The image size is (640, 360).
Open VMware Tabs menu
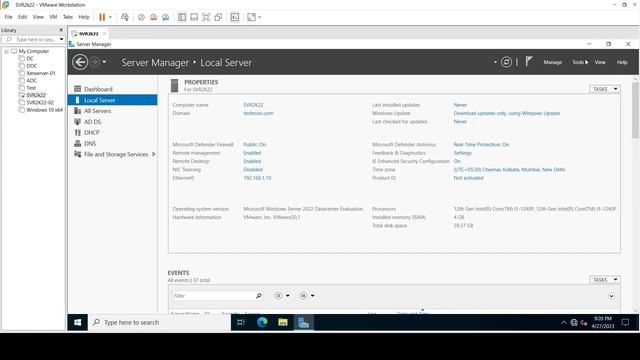67,17
